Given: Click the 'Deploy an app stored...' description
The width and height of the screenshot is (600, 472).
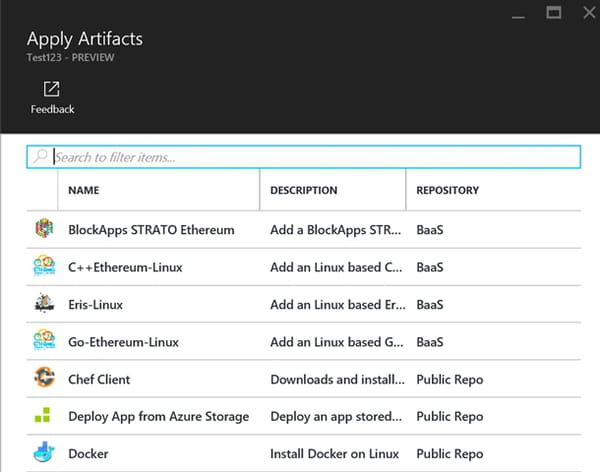Looking at the screenshot, I should [x=336, y=416].
